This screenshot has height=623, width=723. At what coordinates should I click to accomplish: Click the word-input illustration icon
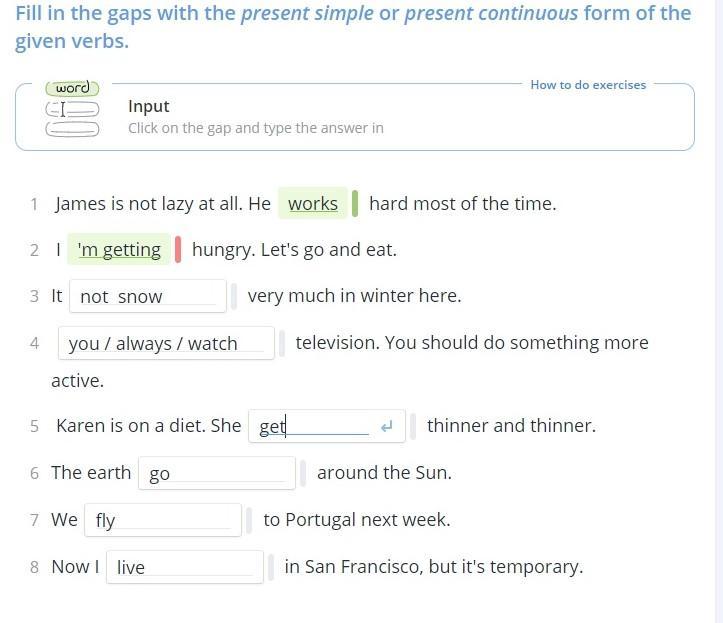click(x=72, y=109)
